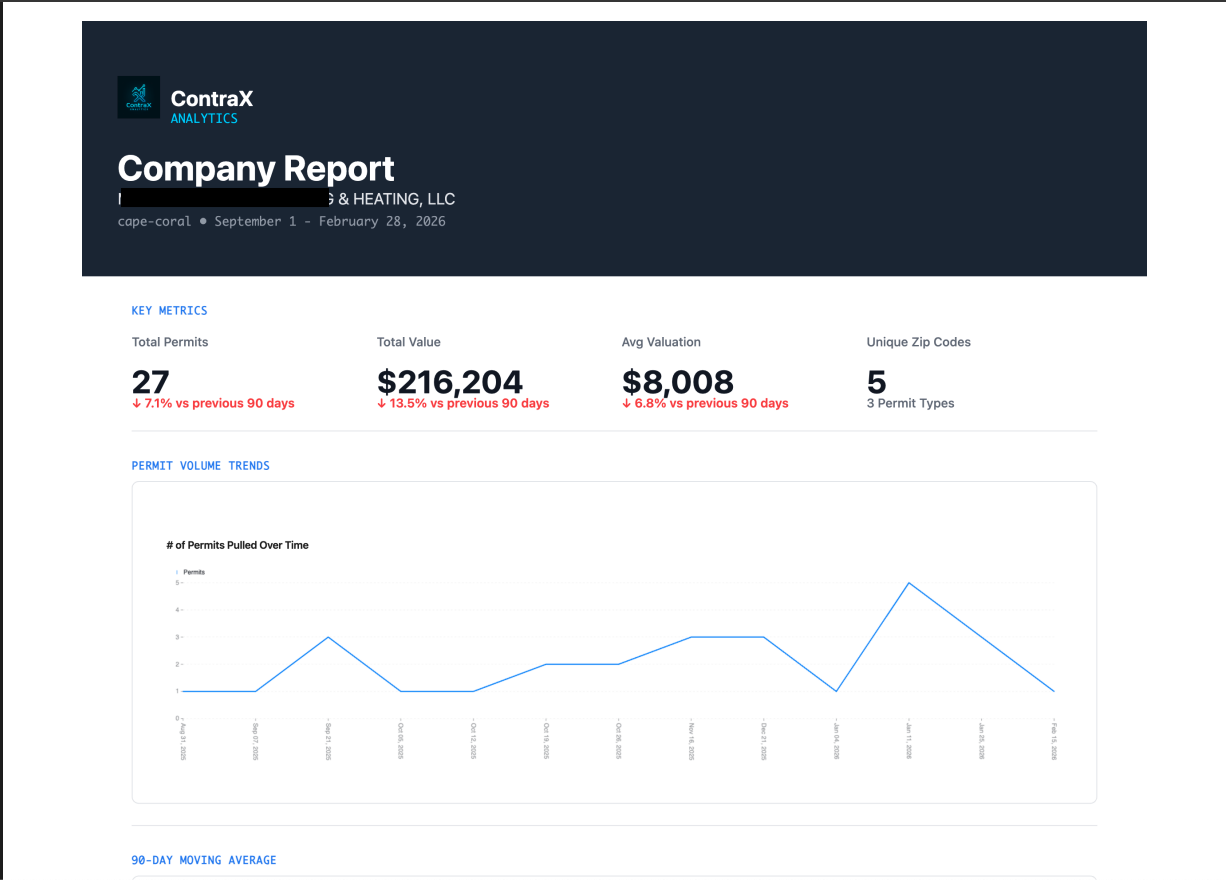This screenshot has height=880, width=1226.
Task: Select the total permits value 27
Action: pyautogui.click(x=151, y=381)
